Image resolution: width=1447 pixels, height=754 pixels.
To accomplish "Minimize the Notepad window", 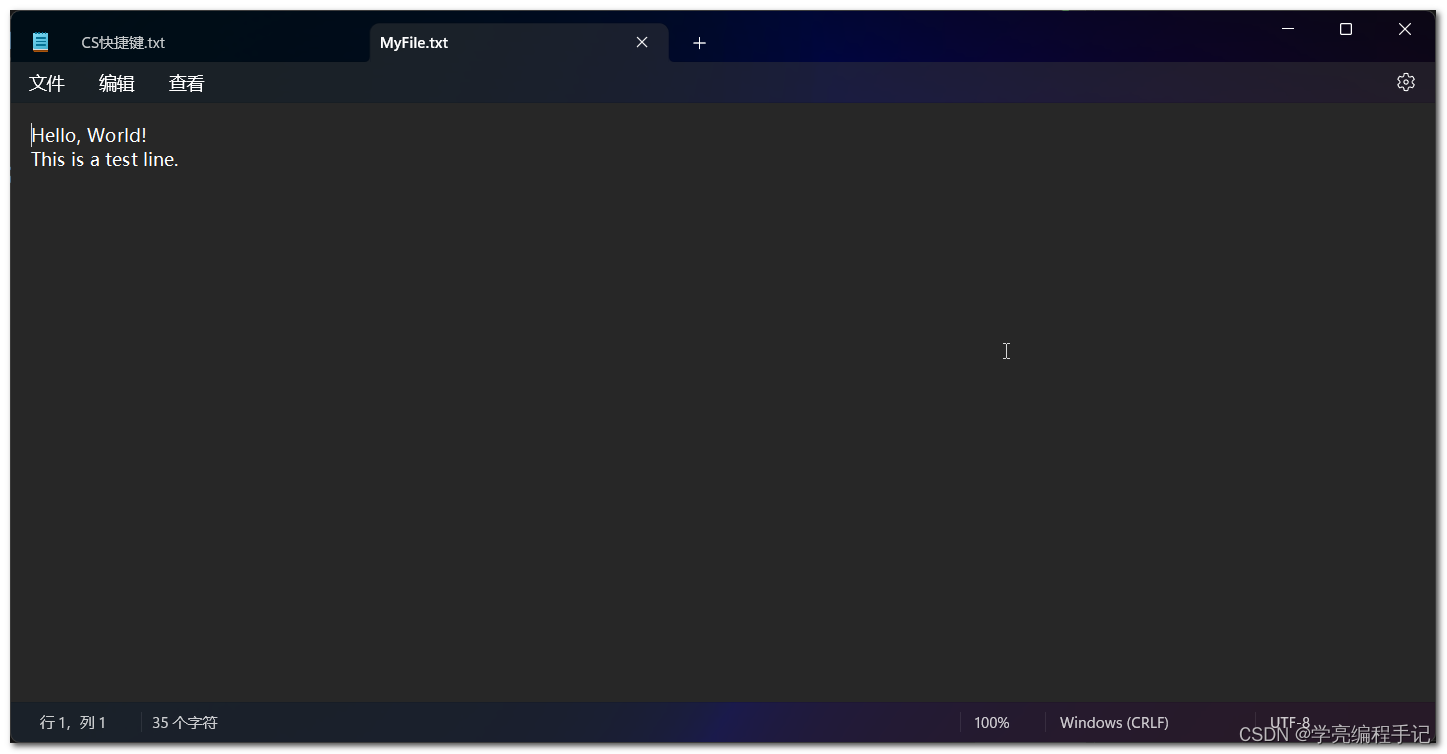I will [1288, 29].
